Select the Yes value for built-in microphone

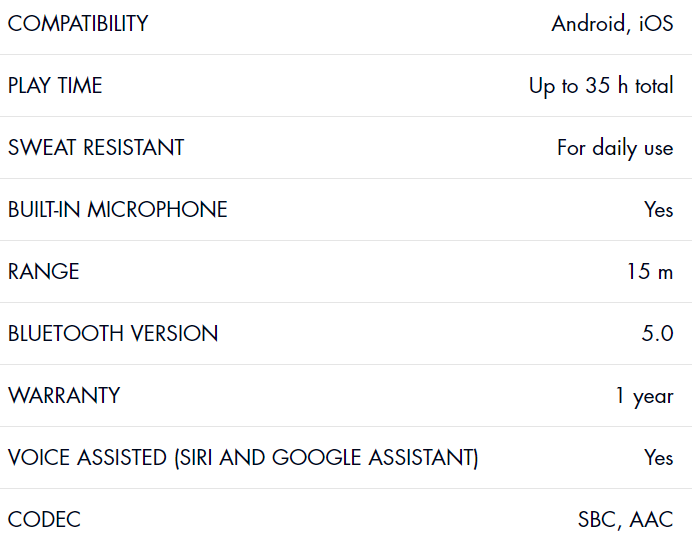pyautogui.click(x=658, y=209)
